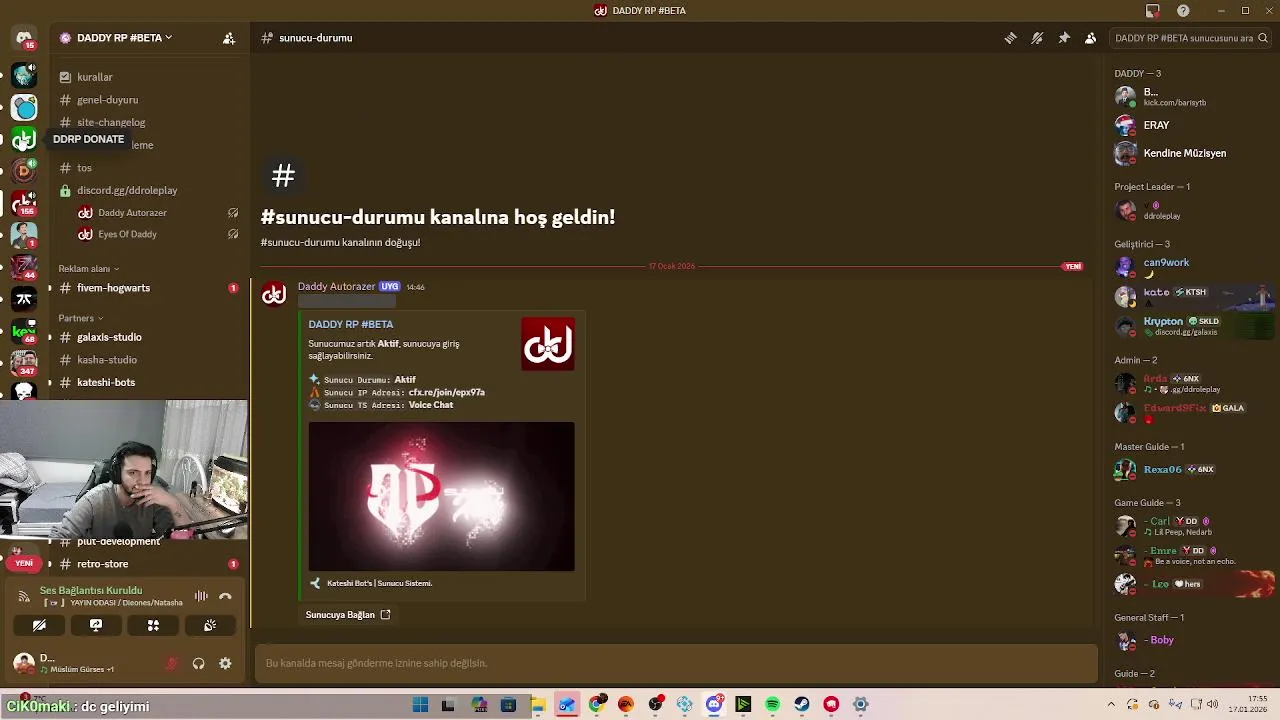Open threads icon in channel header
This screenshot has height=720, width=1280.
pyautogui.click(x=1011, y=38)
